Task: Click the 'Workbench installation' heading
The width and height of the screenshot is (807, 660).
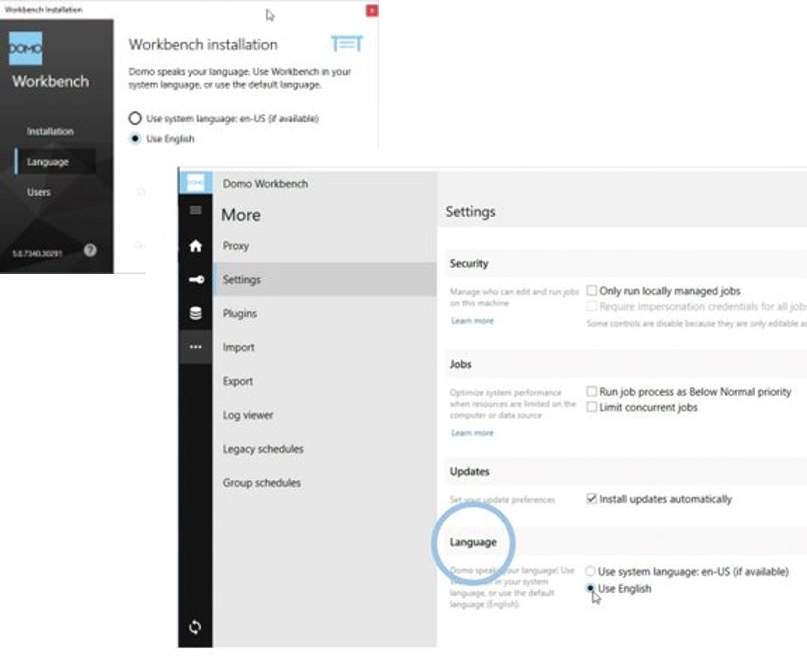Action: [x=203, y=45]
